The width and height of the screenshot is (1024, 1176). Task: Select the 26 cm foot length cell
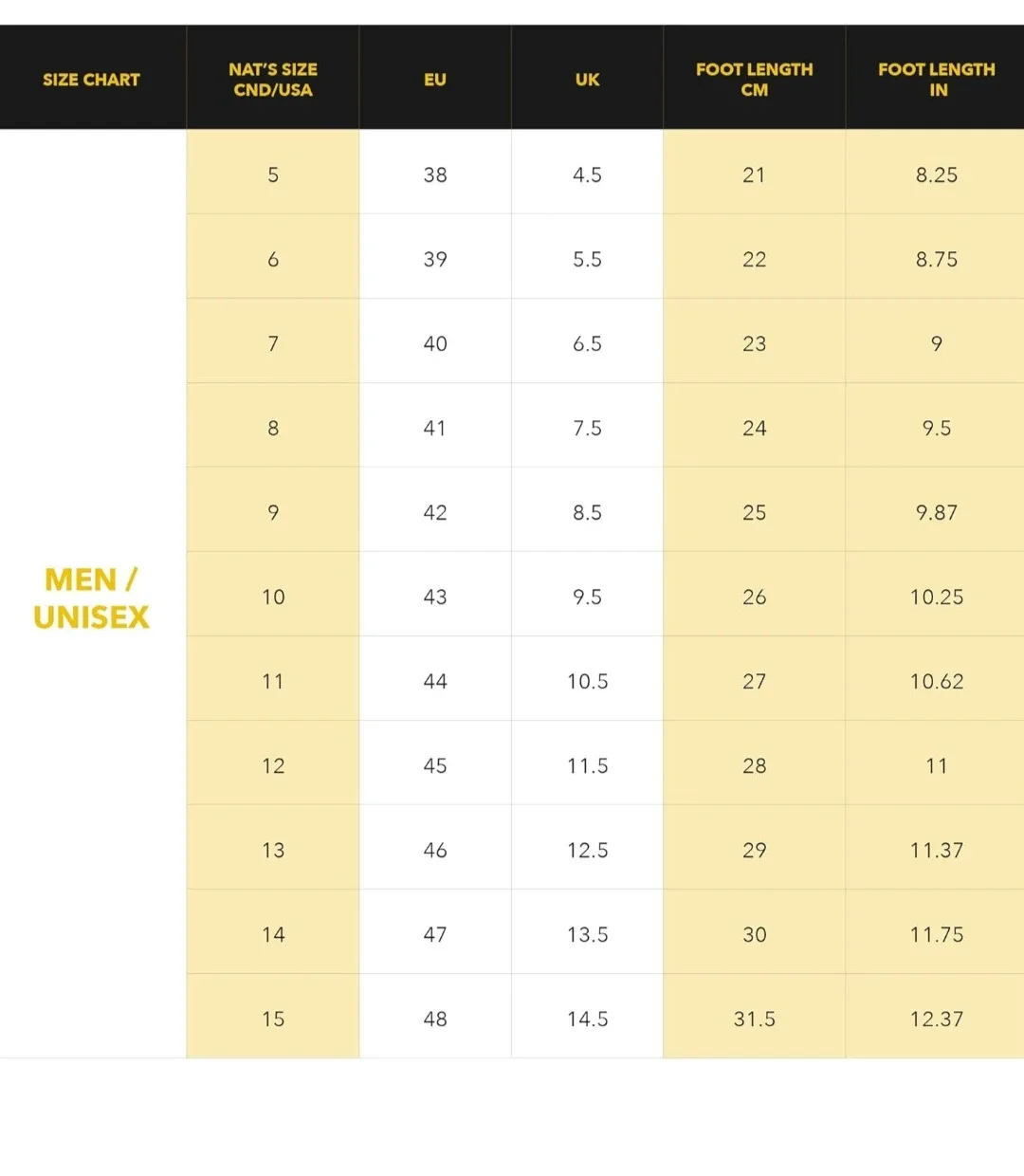click(x=754, y=597)
